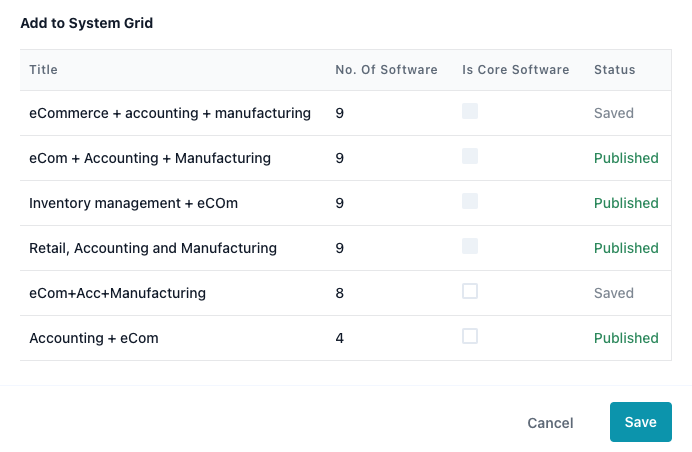692x452 pixels.
Task: Click the Status column header
Action: (x=614, y=70)
